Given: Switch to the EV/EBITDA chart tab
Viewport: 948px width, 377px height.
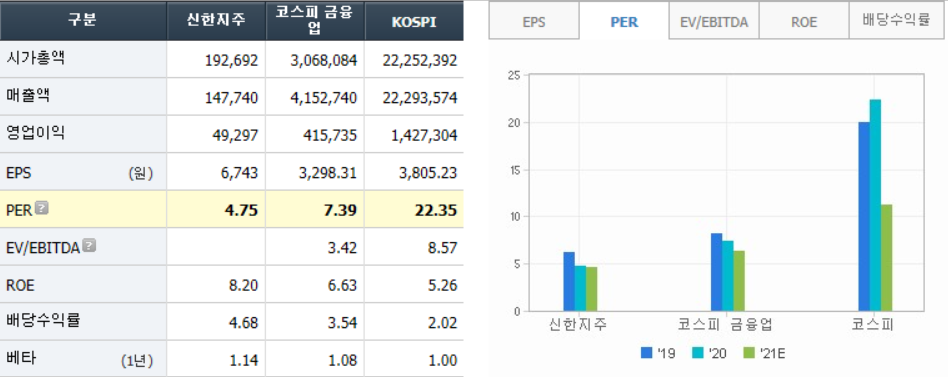Looking at the screenshot, I should coord(714,22).
